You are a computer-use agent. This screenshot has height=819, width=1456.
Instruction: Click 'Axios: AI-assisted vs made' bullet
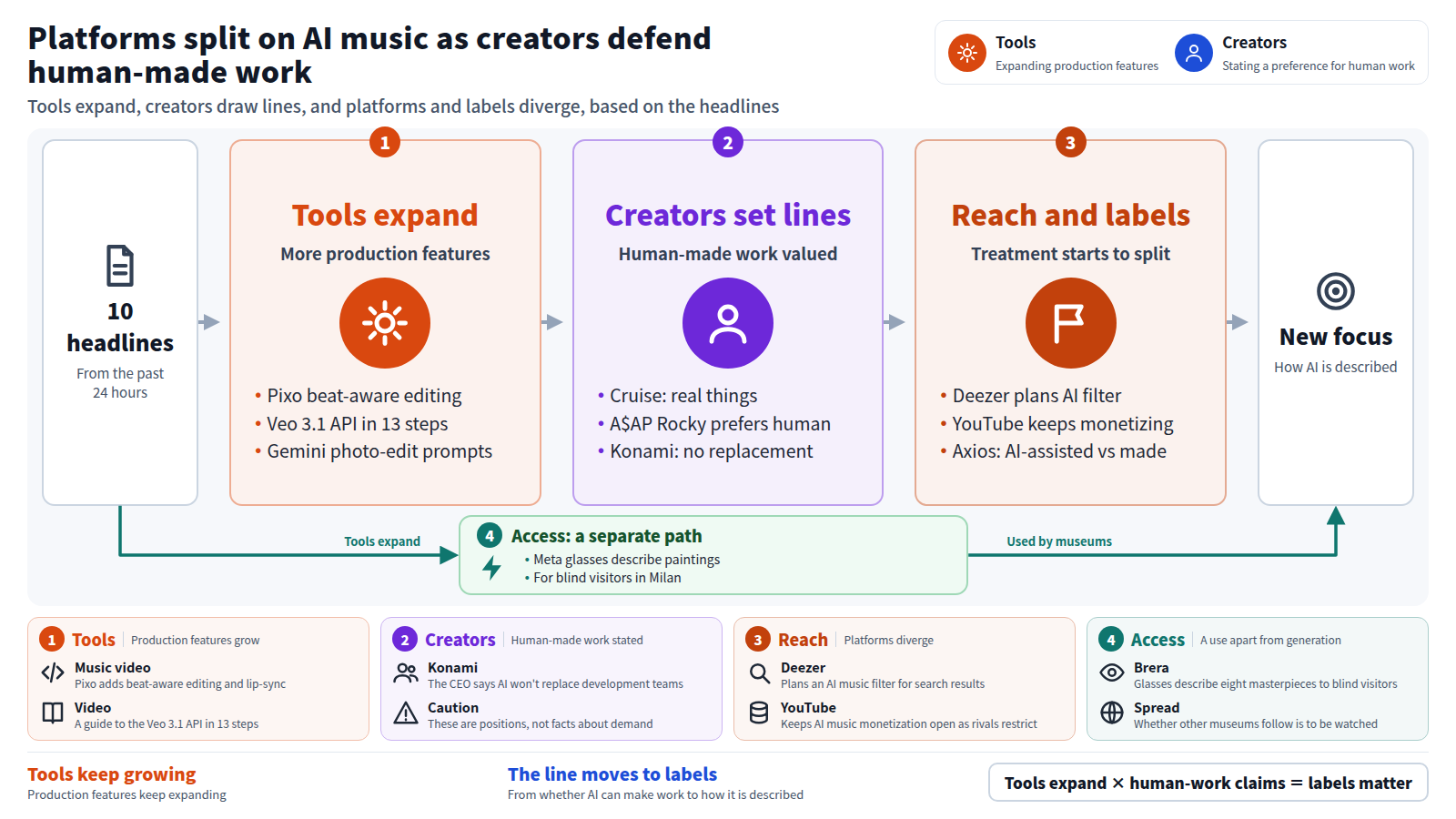click(x=1059, y=451)
